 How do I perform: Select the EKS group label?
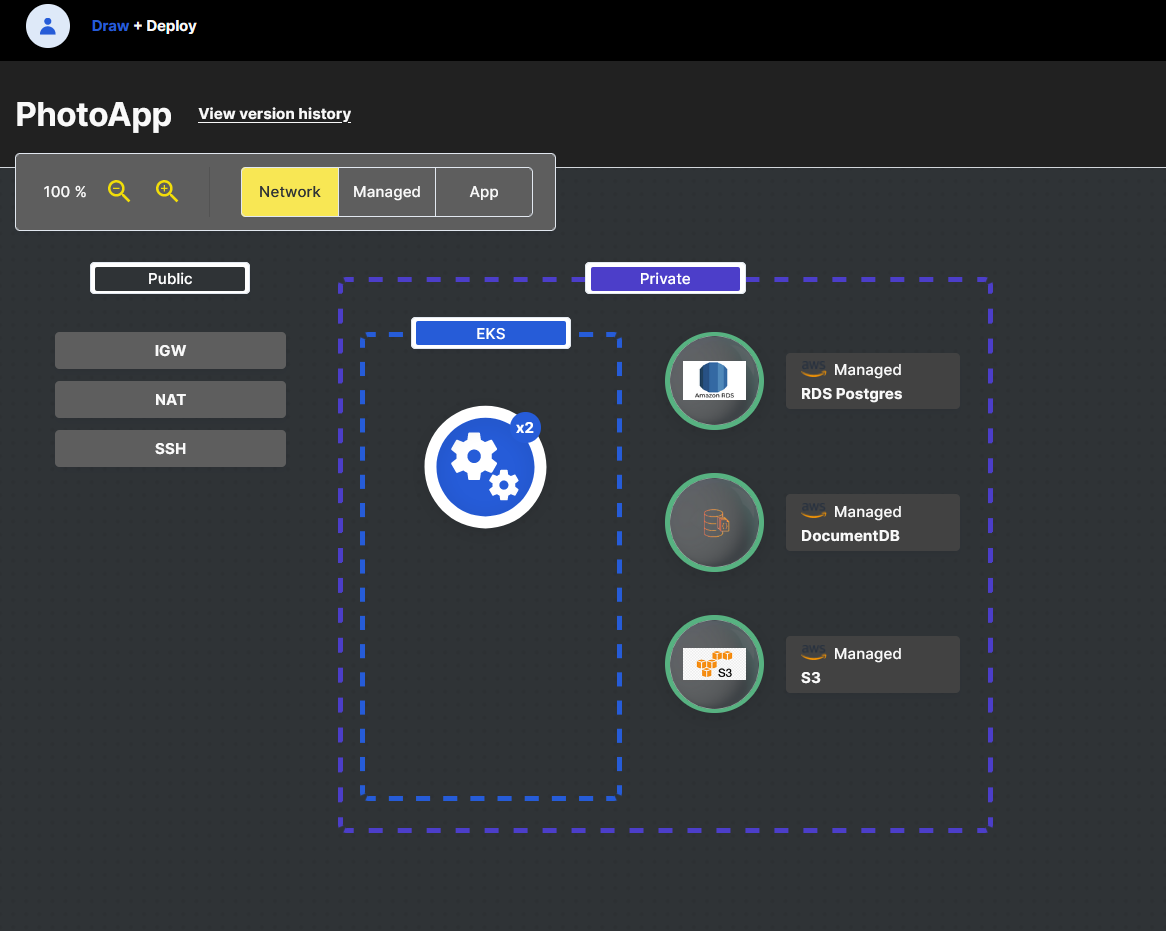point(491,333)
